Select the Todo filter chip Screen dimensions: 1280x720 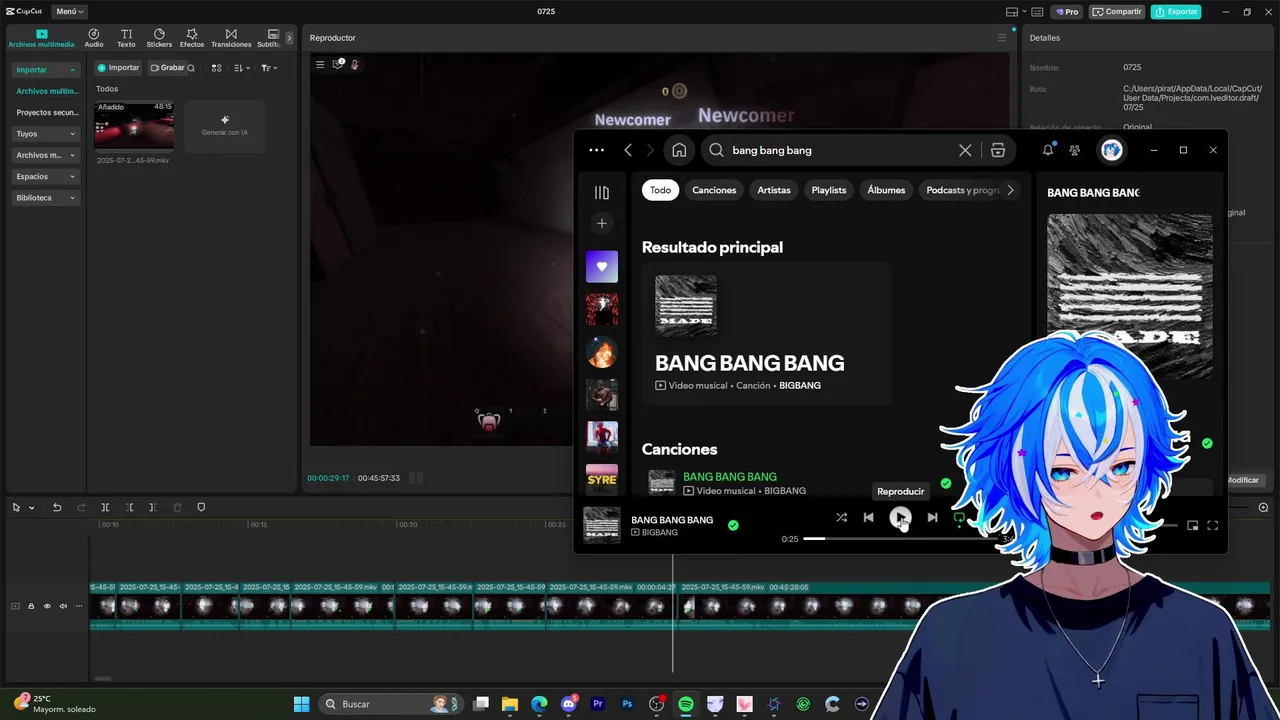point(660,190)
